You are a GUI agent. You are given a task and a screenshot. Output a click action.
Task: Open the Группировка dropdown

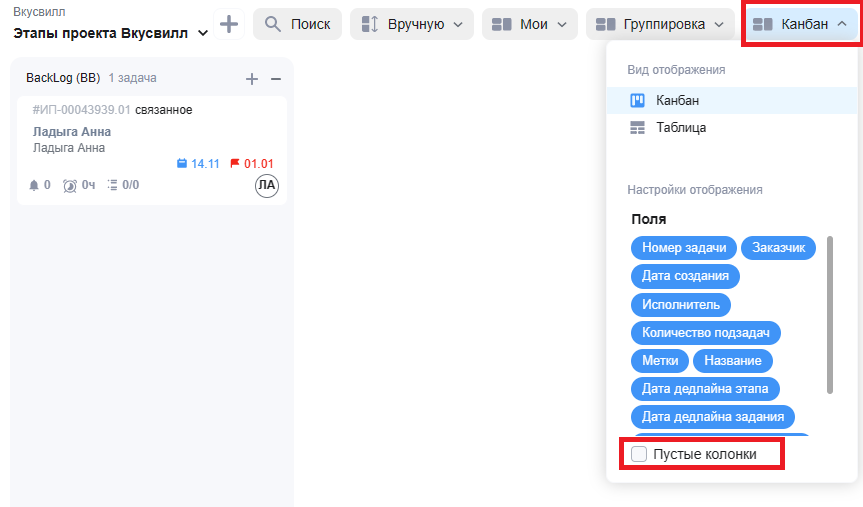[x=660, y=24]
